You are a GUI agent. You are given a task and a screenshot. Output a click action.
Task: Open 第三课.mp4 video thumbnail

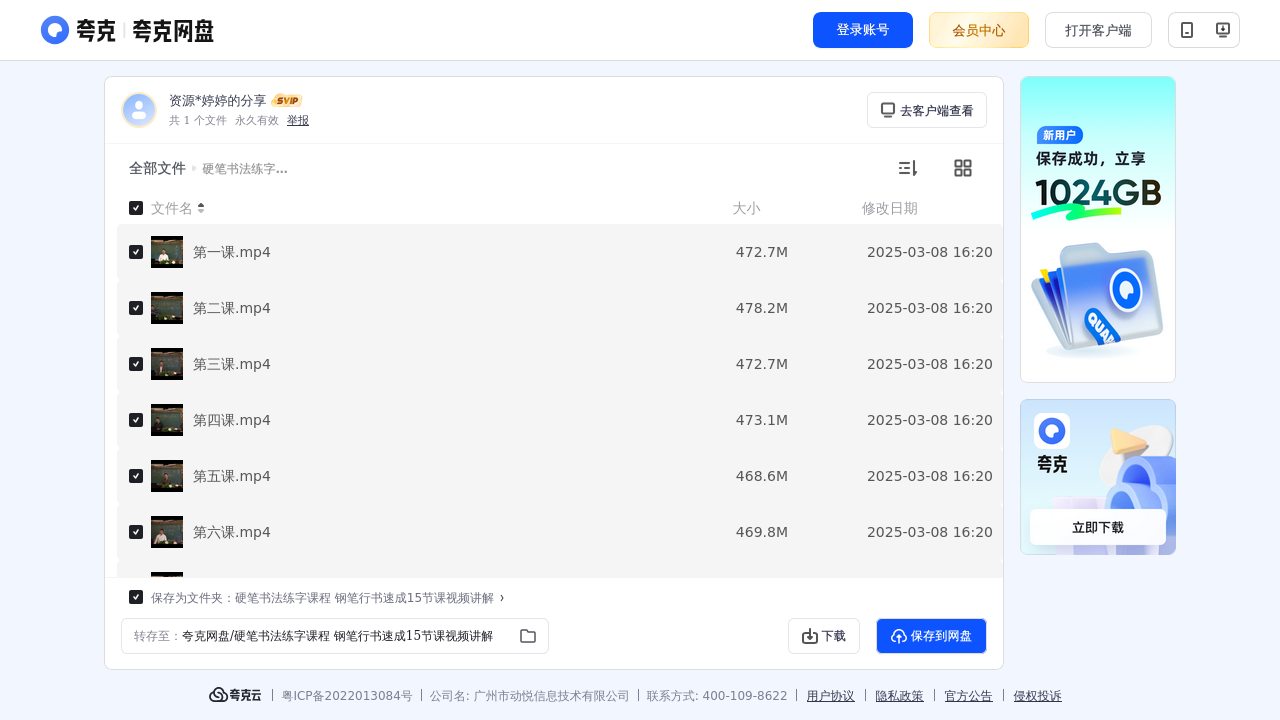click(x=167, y=364)
